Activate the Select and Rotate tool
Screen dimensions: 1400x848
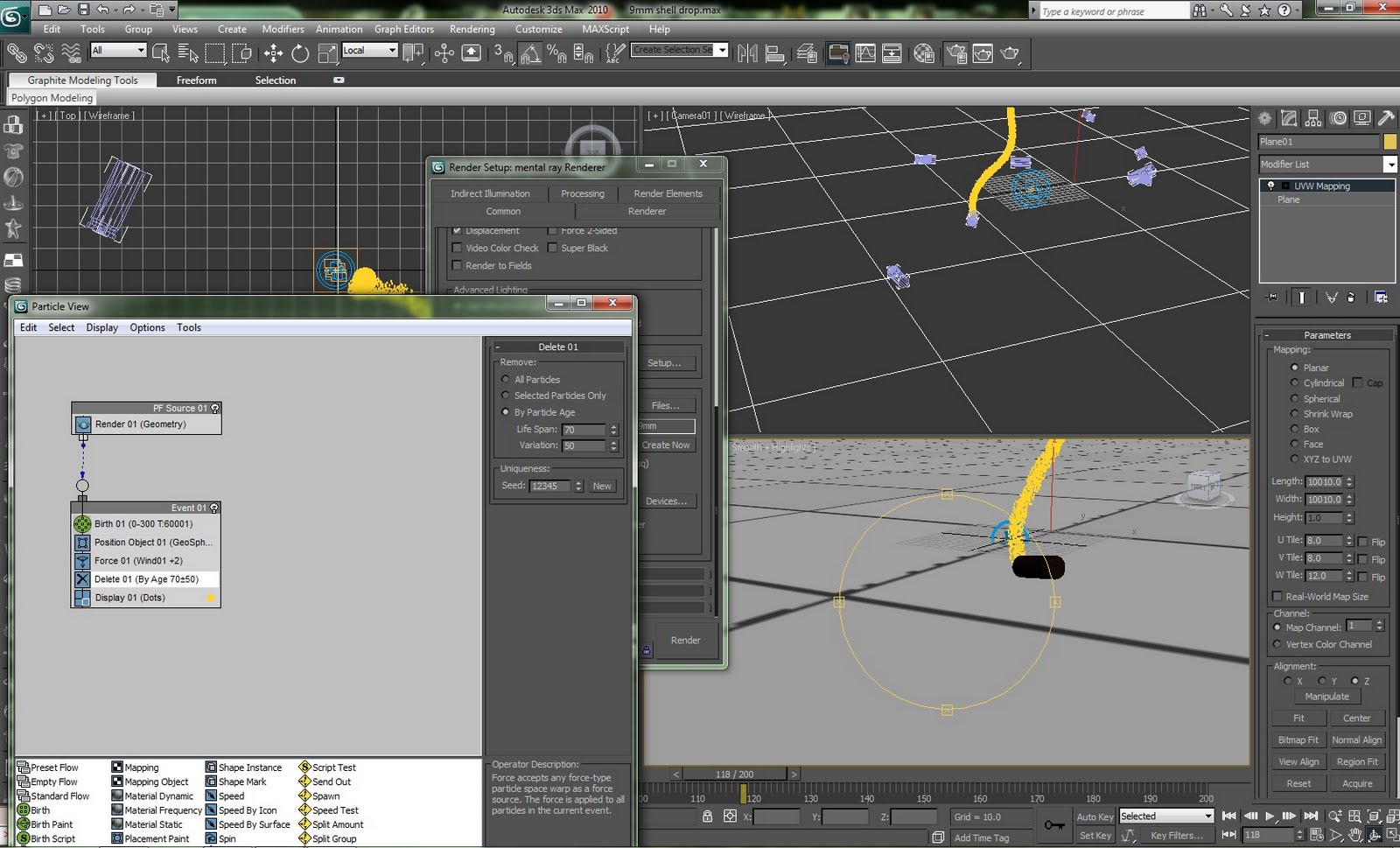pos(300,53)
